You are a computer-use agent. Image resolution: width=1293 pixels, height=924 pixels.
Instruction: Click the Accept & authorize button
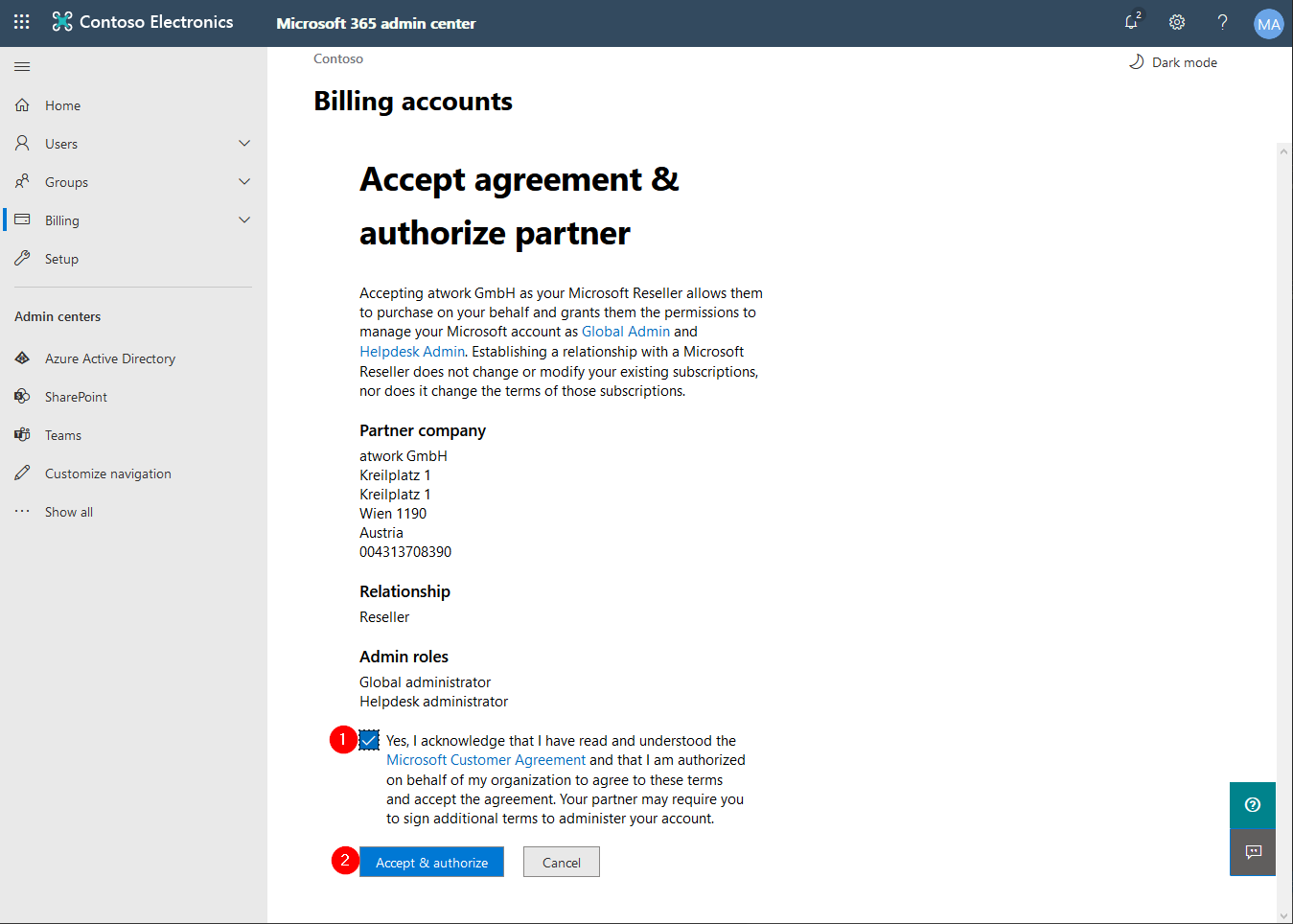[431, 862]
